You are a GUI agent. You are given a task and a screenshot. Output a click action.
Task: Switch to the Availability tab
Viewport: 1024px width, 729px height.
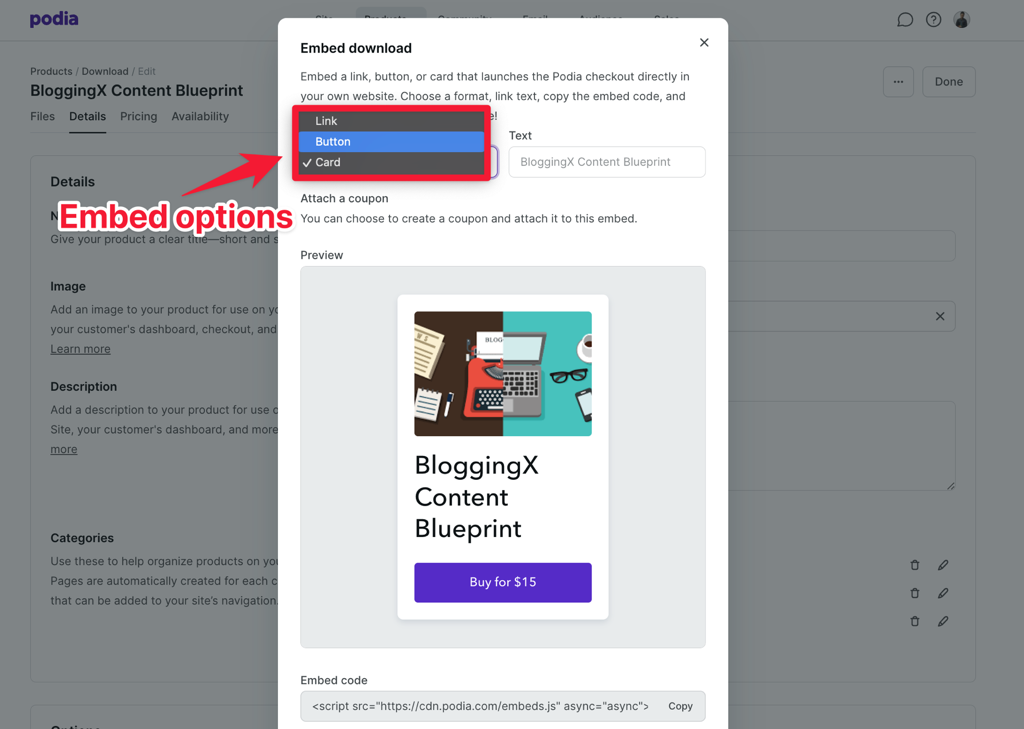[200, 116]
